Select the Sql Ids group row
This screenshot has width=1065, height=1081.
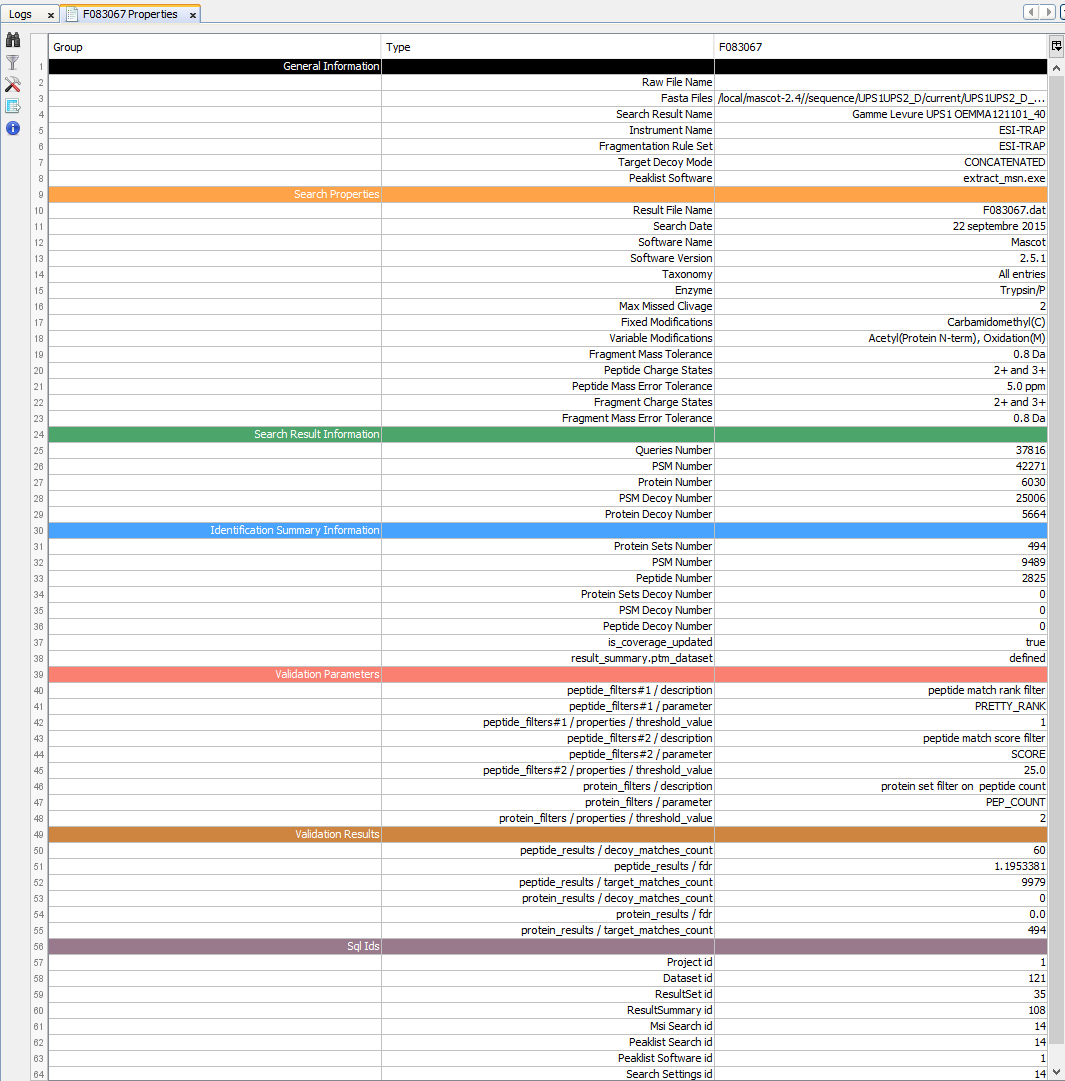[x=548, y=946]
